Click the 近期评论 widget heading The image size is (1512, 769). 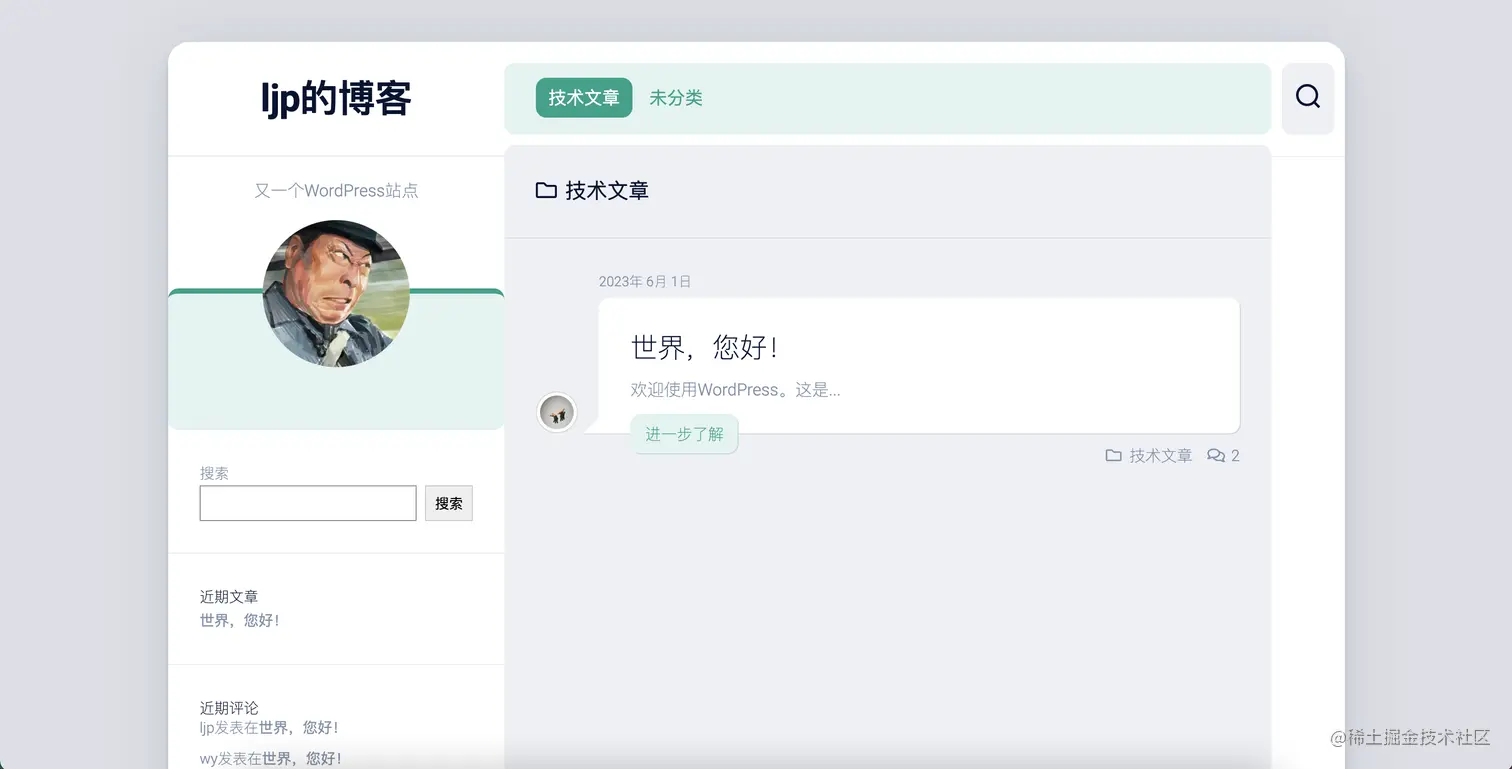click(x=229, y=708)
